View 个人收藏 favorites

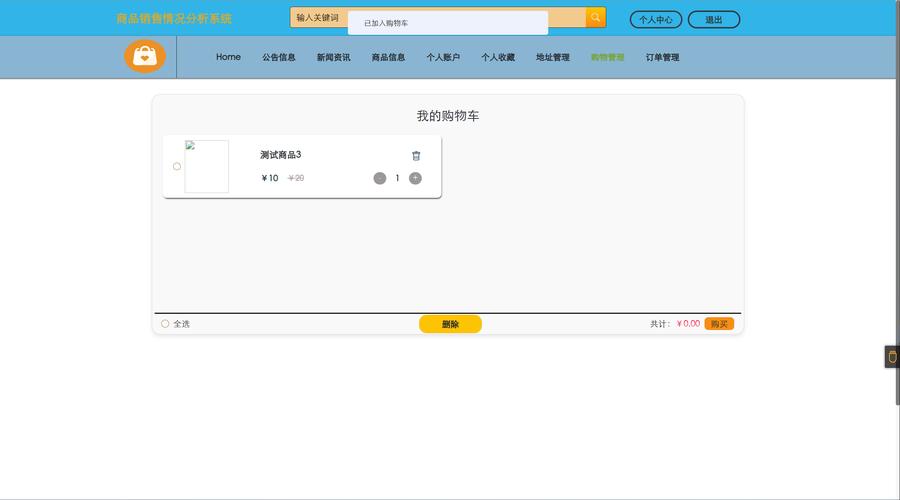click(498, 57)
